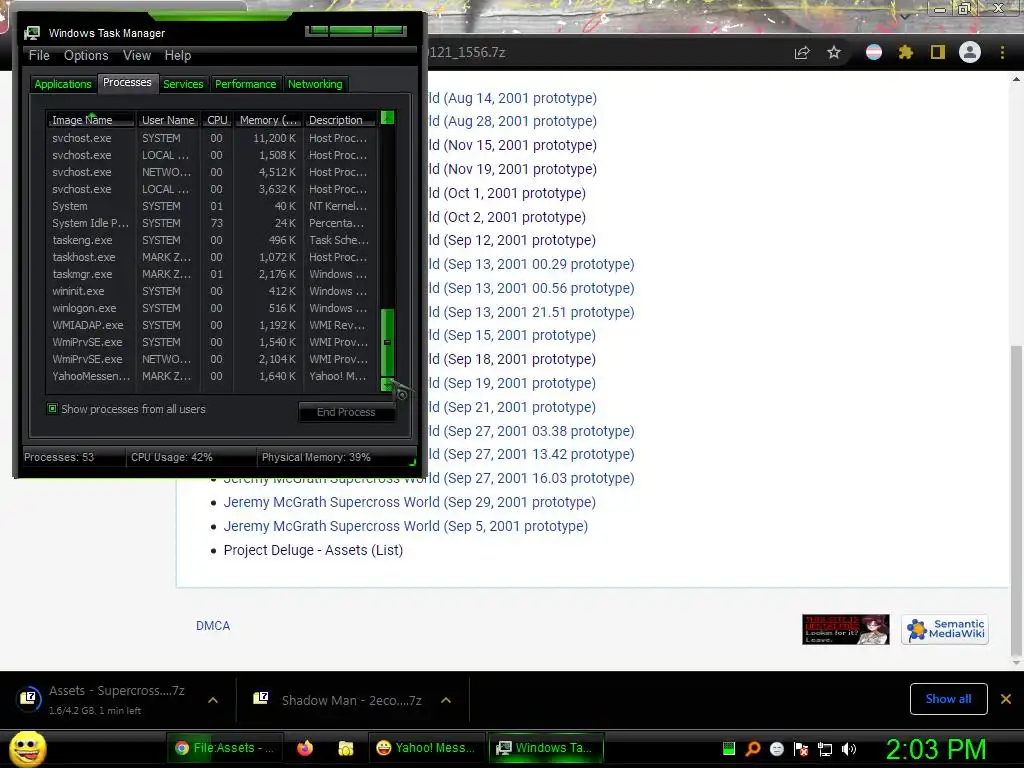Image resolution: width=1024 pixels, height=768 pixels.
Task: Click the Semantic MediaWiki badge
Action: tap(944, 630)
